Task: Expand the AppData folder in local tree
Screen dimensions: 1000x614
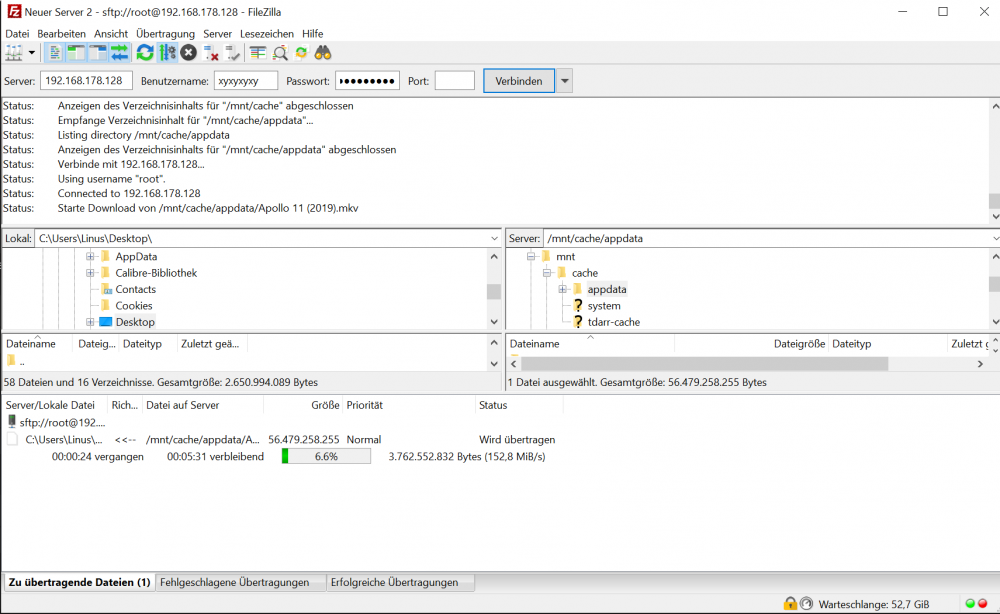Action: (90, 256)
